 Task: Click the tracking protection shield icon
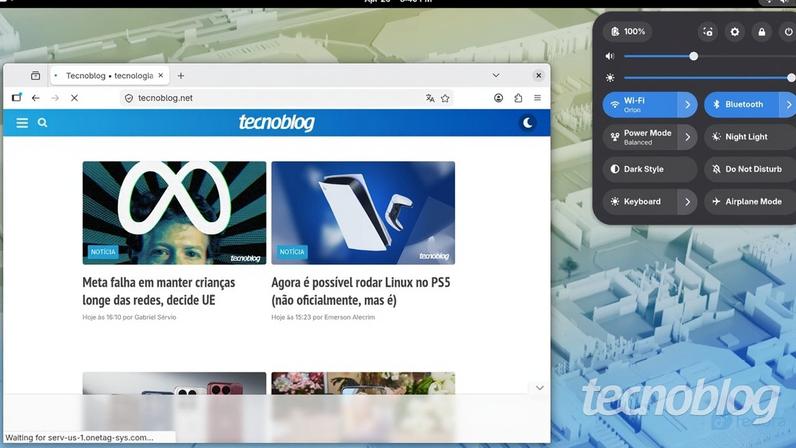(129, 98)
